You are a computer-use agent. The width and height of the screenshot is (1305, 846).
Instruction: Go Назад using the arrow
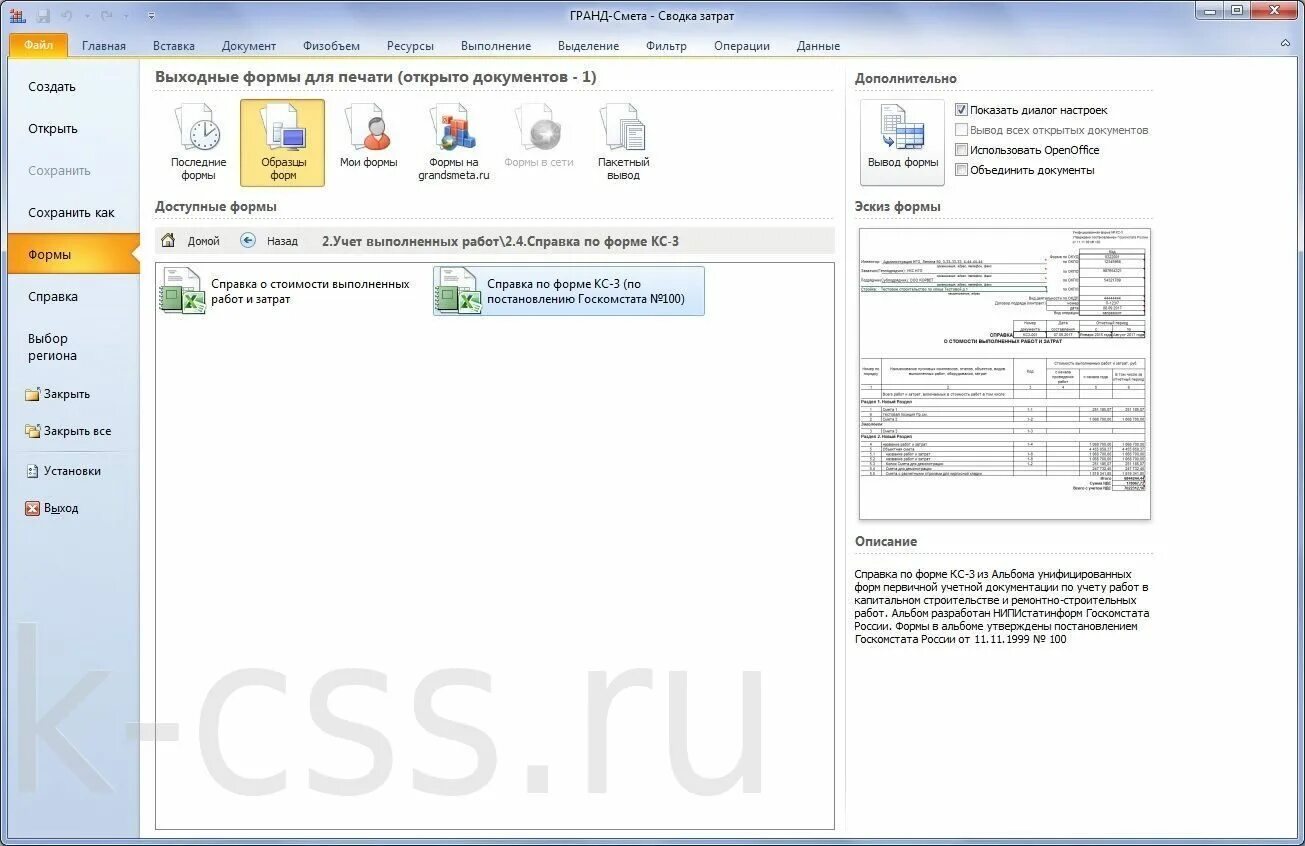point(249,241)
